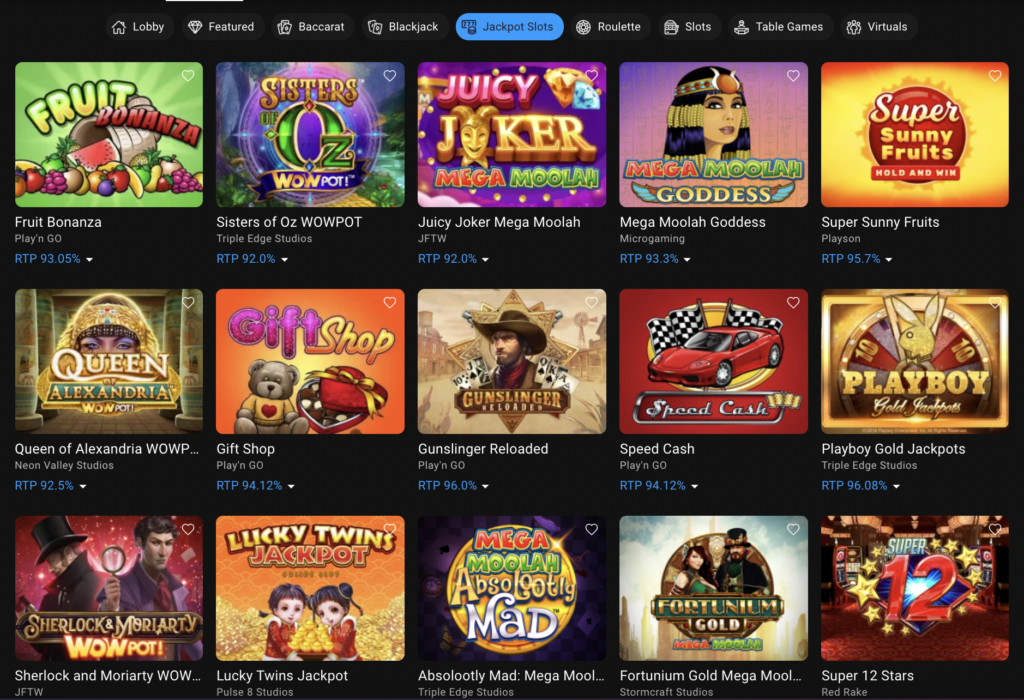The height and width of the screenshot is (700, 1024).
Task: Click the "Microgaming" provider name
Action: (652, 239)
